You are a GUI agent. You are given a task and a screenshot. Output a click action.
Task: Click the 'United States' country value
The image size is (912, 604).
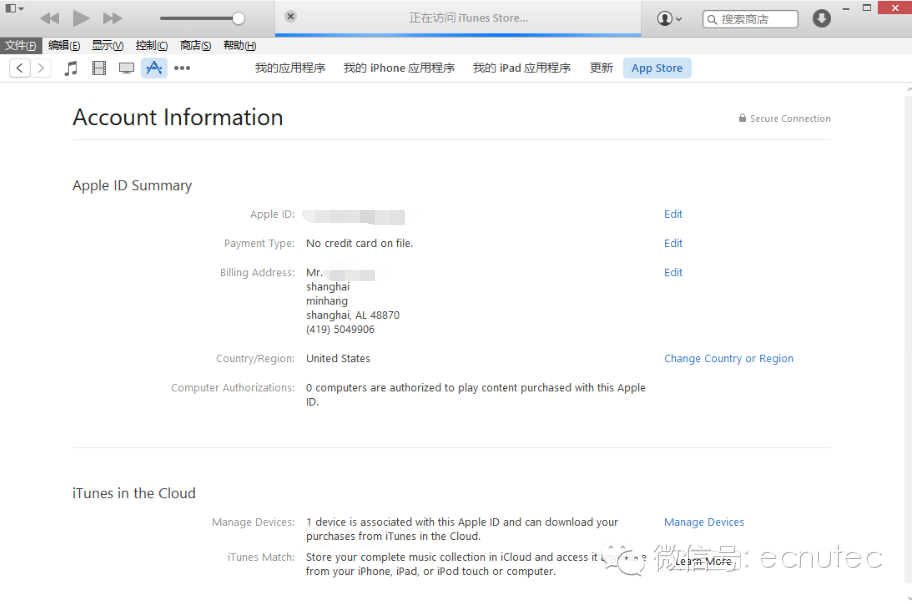click(339, 358)
